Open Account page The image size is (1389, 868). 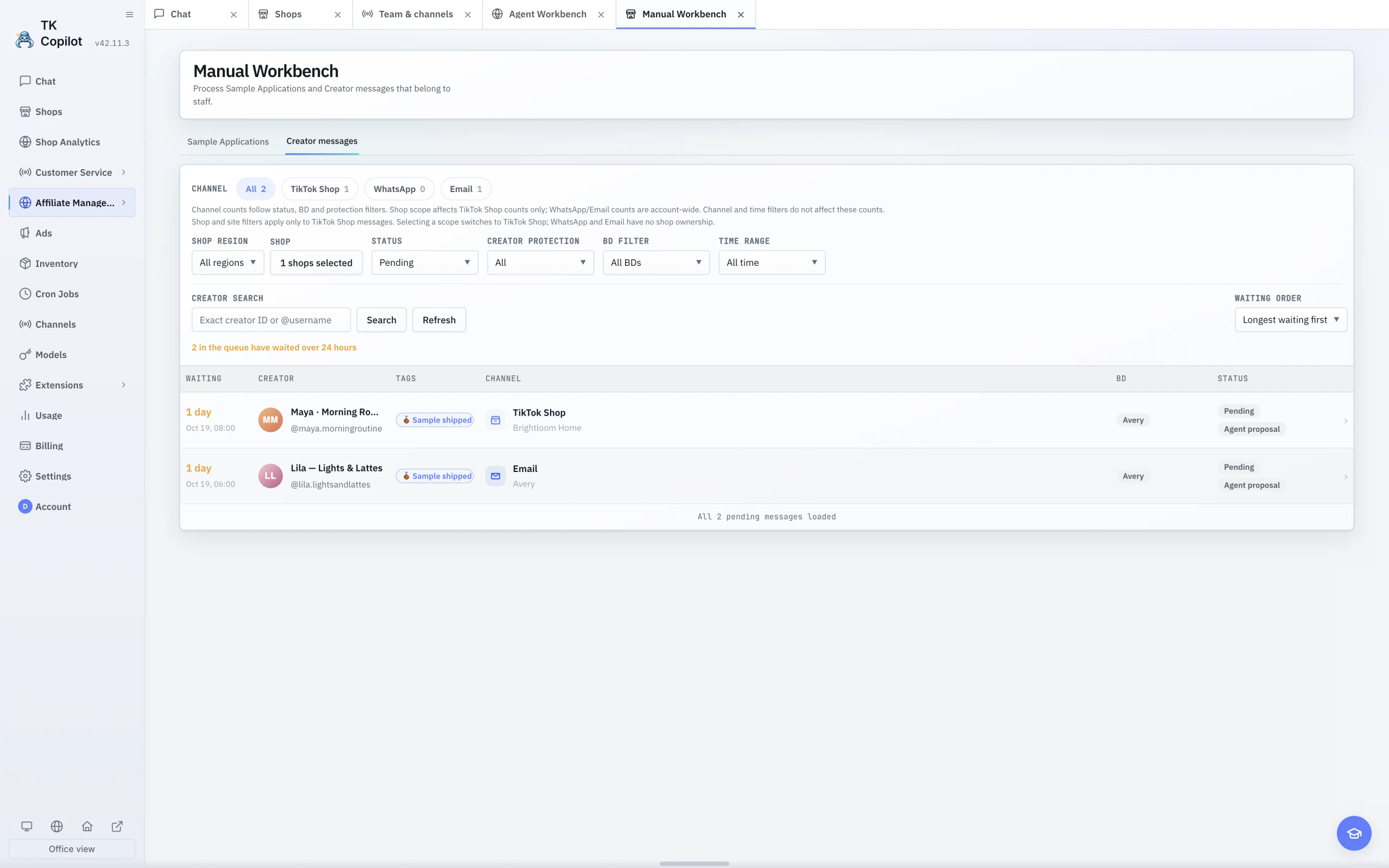(72, 506)
